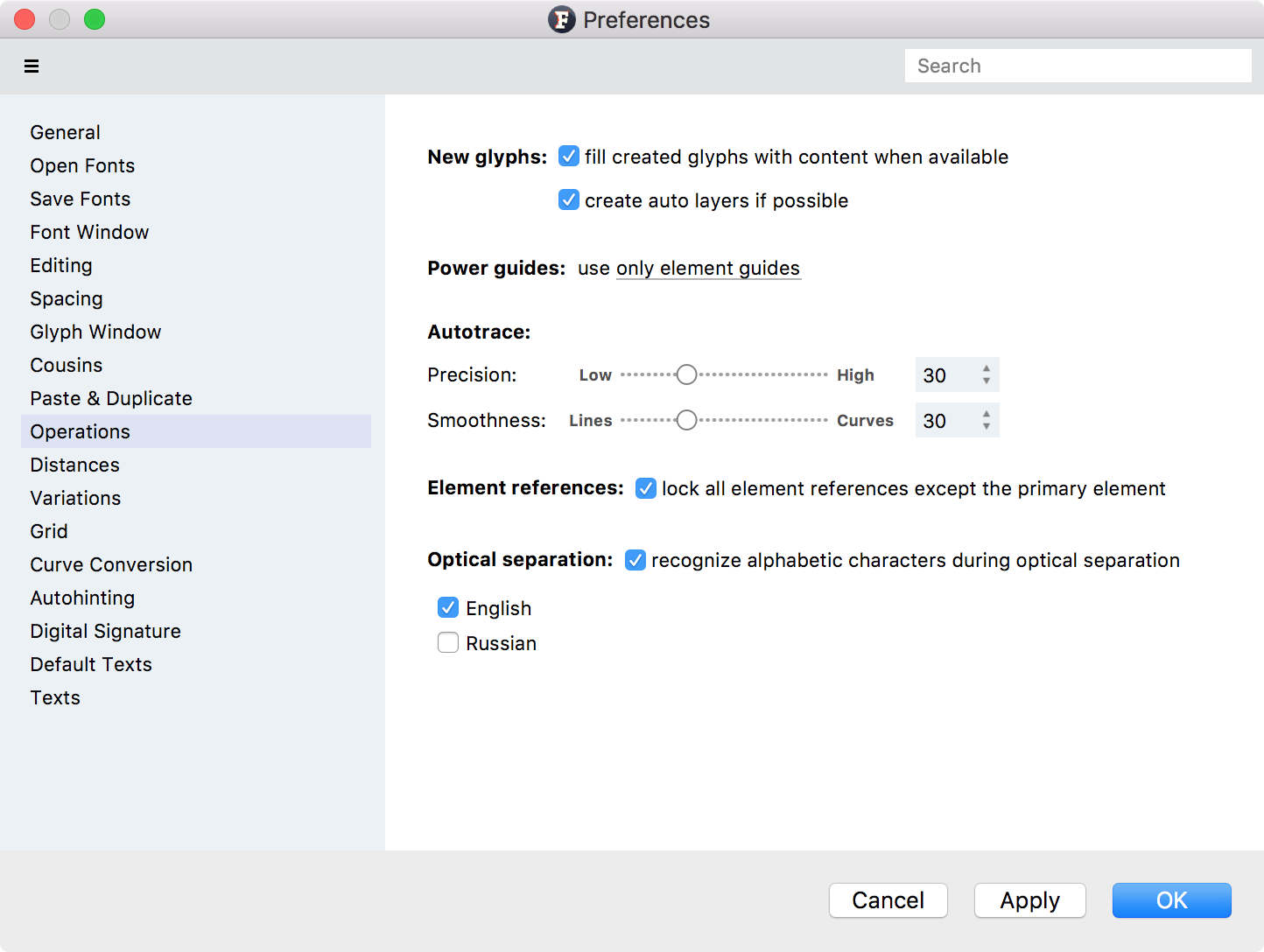Screen dimensions: 1264x952
Task: Close the Preferences window with red button
Action: point(25,19)
